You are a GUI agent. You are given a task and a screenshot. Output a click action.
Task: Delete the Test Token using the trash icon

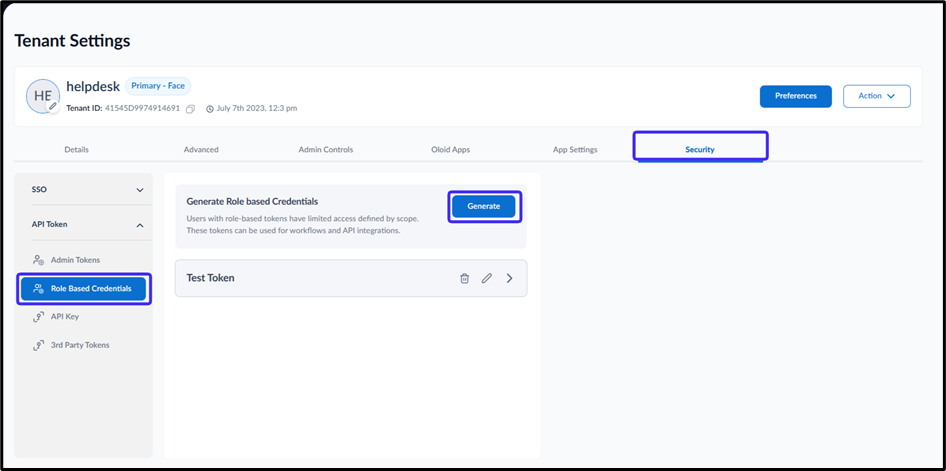pyautogui.click(x=465, y=278)
